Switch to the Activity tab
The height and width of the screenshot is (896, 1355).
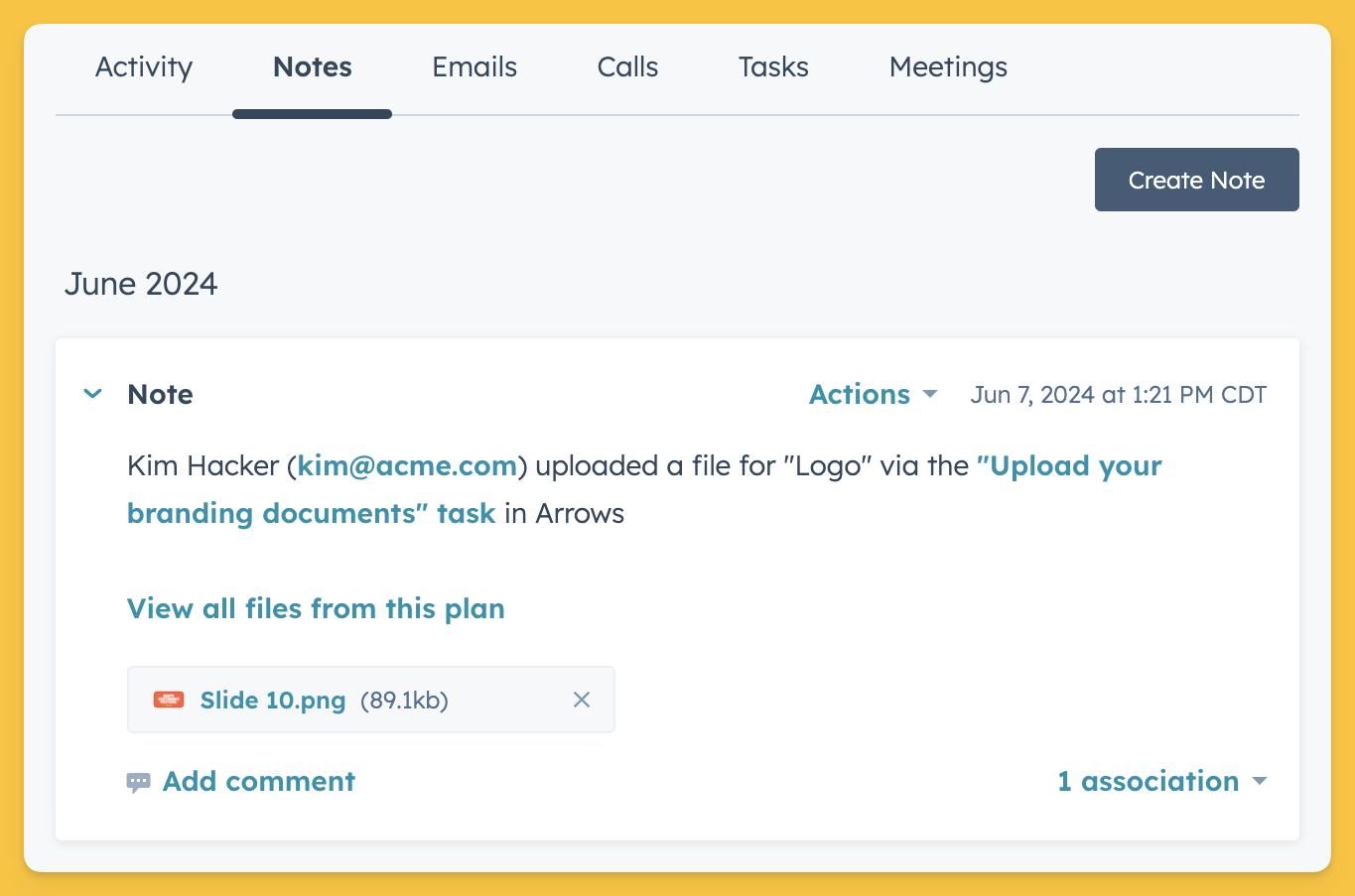pyautogui.click(x=144, y=67)
